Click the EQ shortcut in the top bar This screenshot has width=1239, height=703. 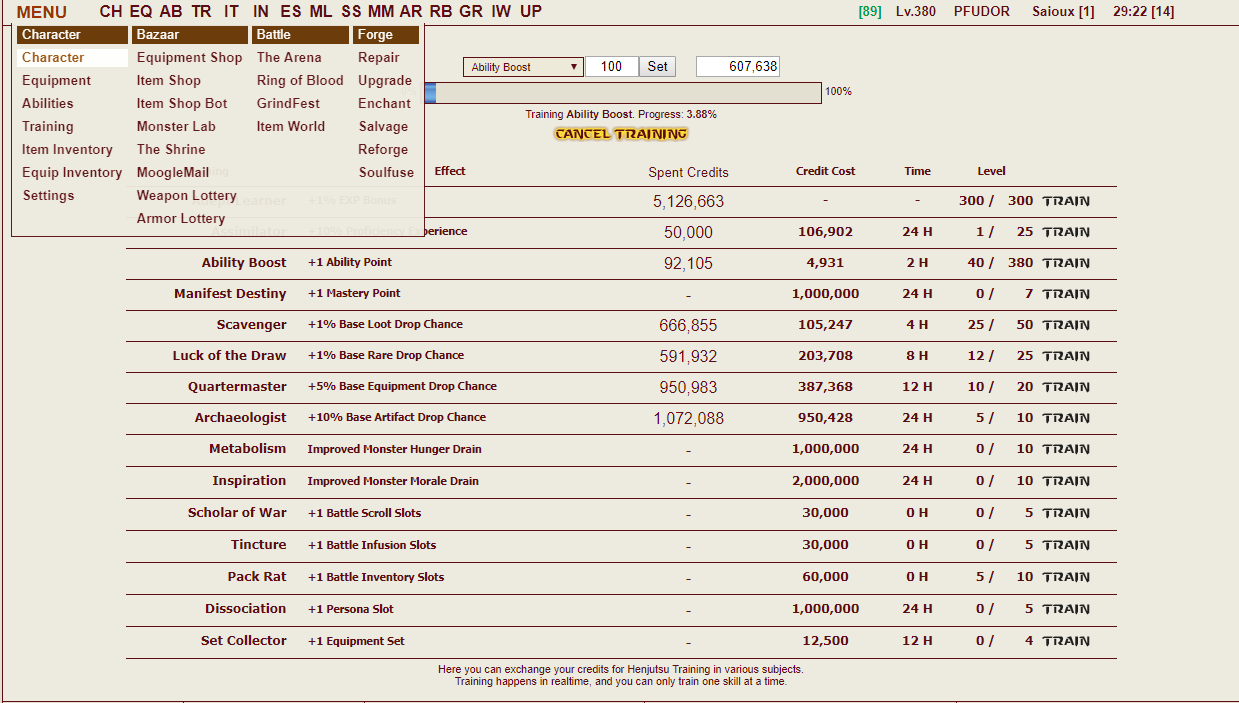pos(141,12)
